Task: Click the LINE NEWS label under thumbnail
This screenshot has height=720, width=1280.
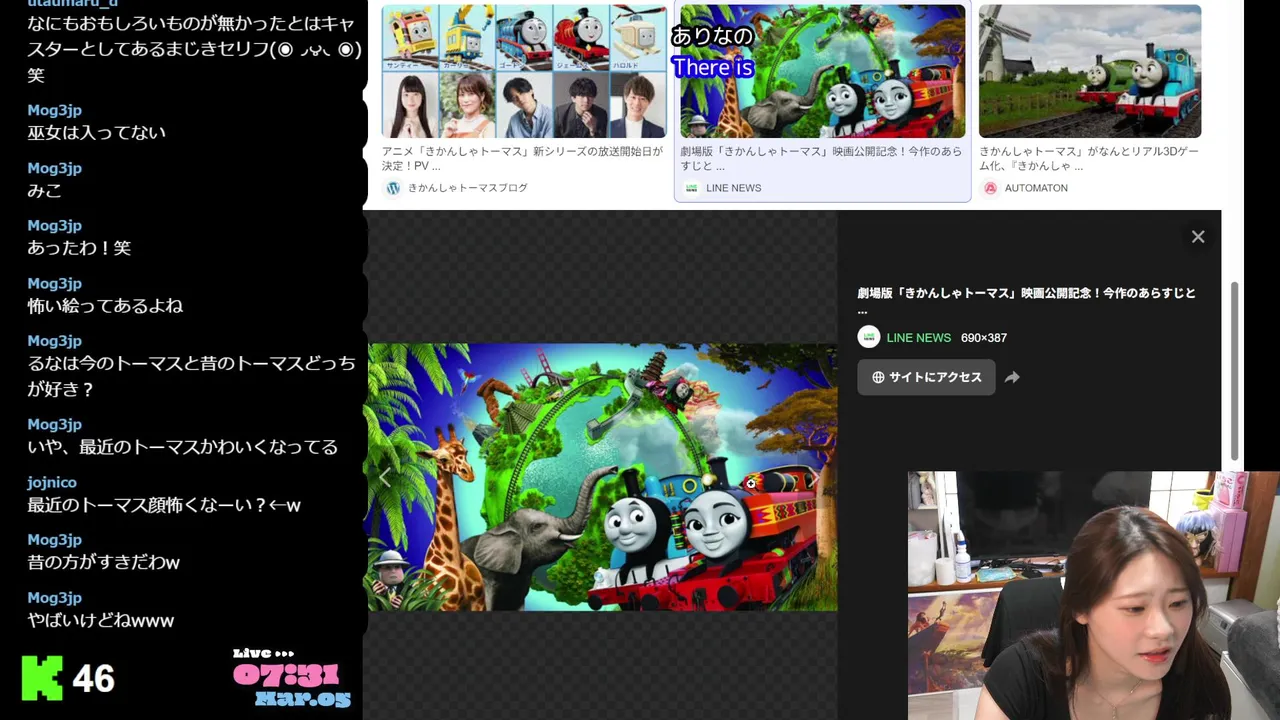Action: (733, 188)
